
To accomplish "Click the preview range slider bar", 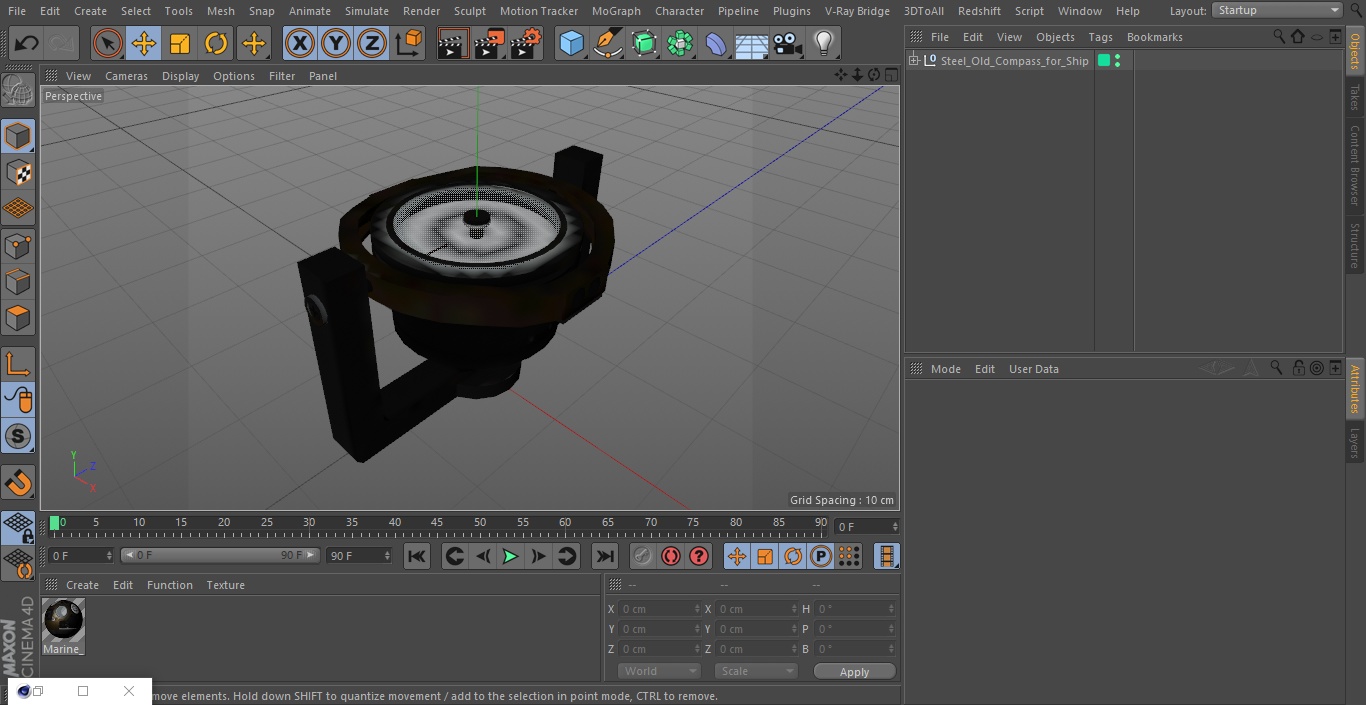I will (x=220, y=555).
